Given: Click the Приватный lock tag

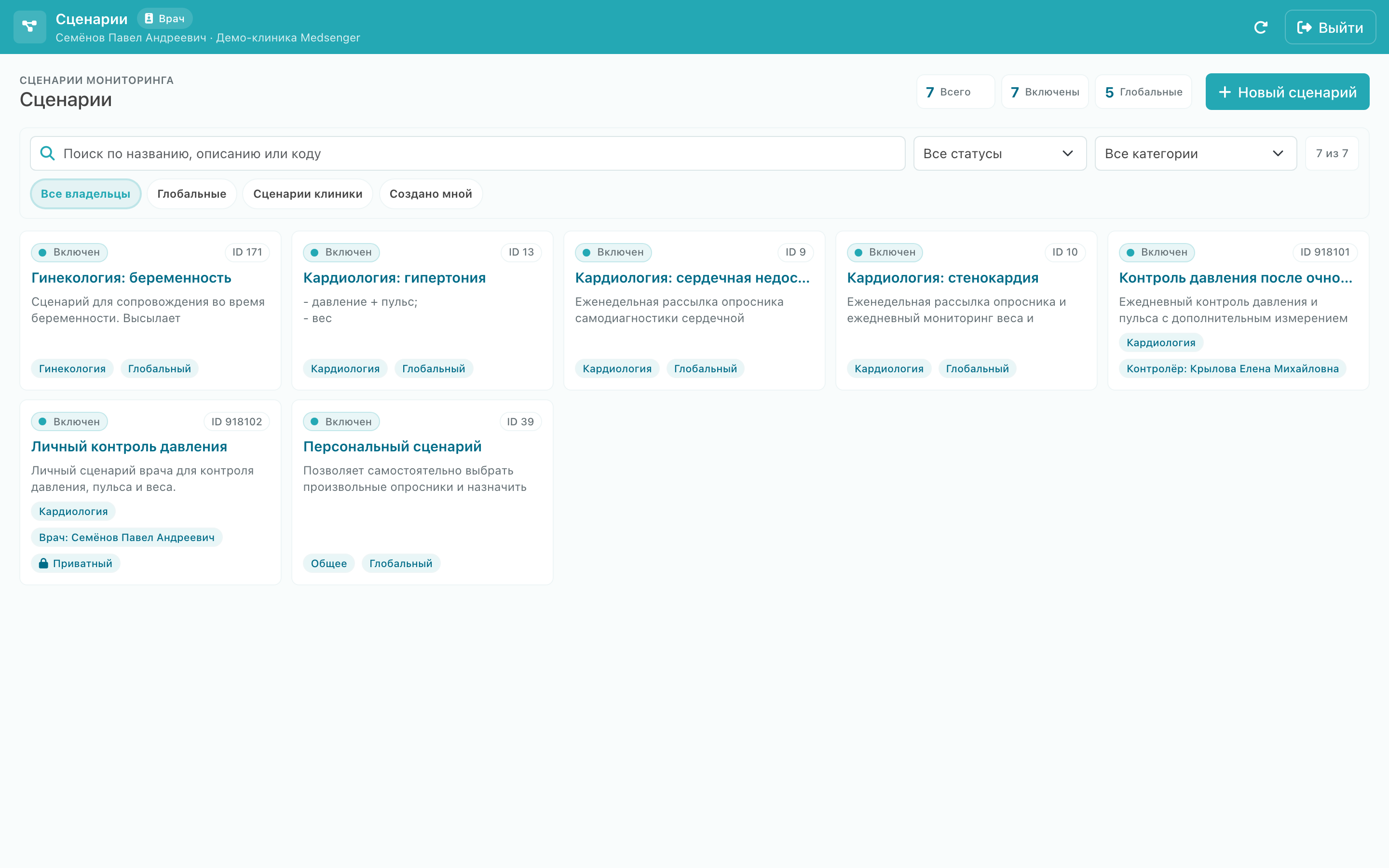Looking at the screenshot, I should [76, 563].
